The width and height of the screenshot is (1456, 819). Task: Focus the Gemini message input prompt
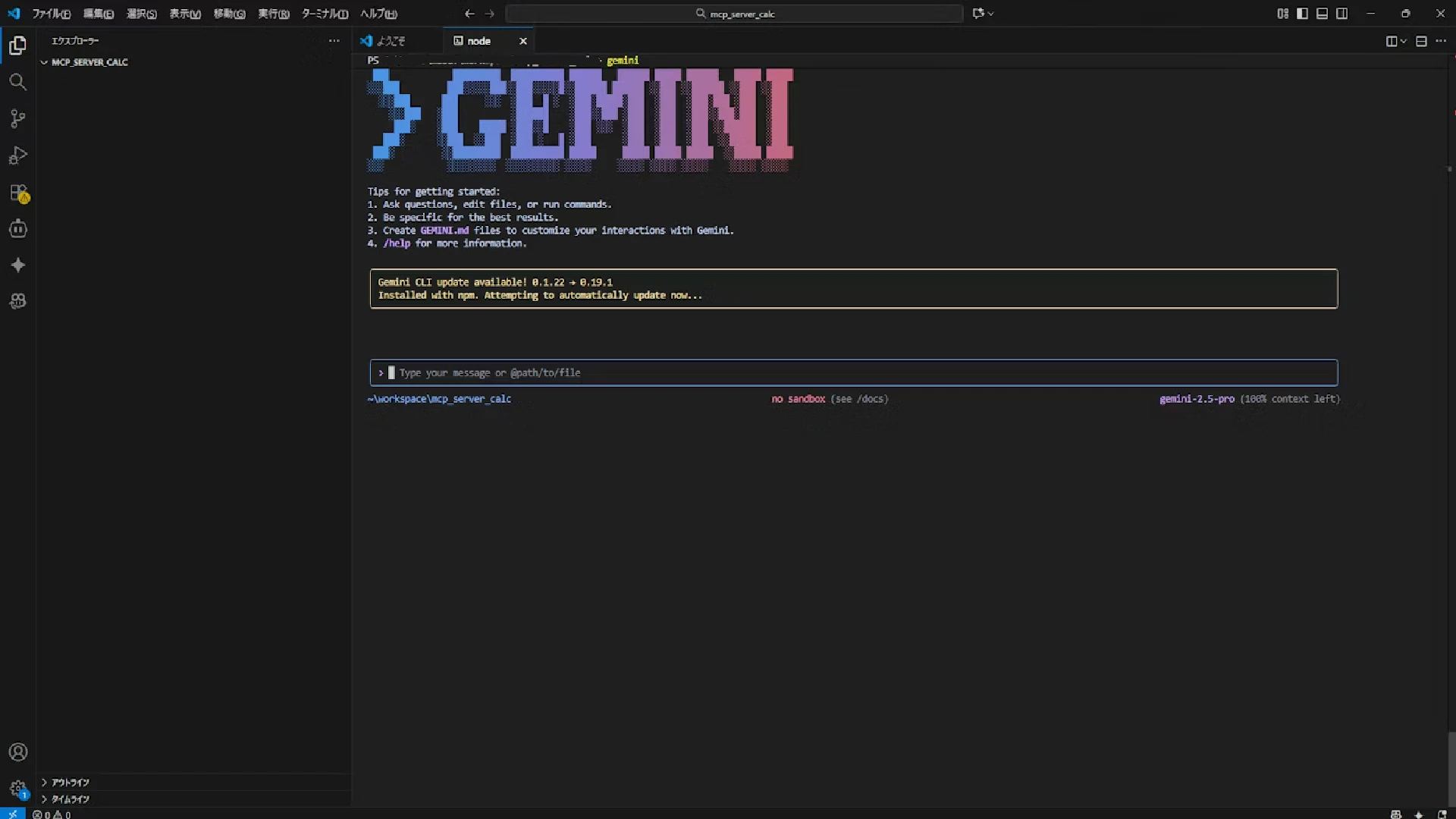click(853, 372)
